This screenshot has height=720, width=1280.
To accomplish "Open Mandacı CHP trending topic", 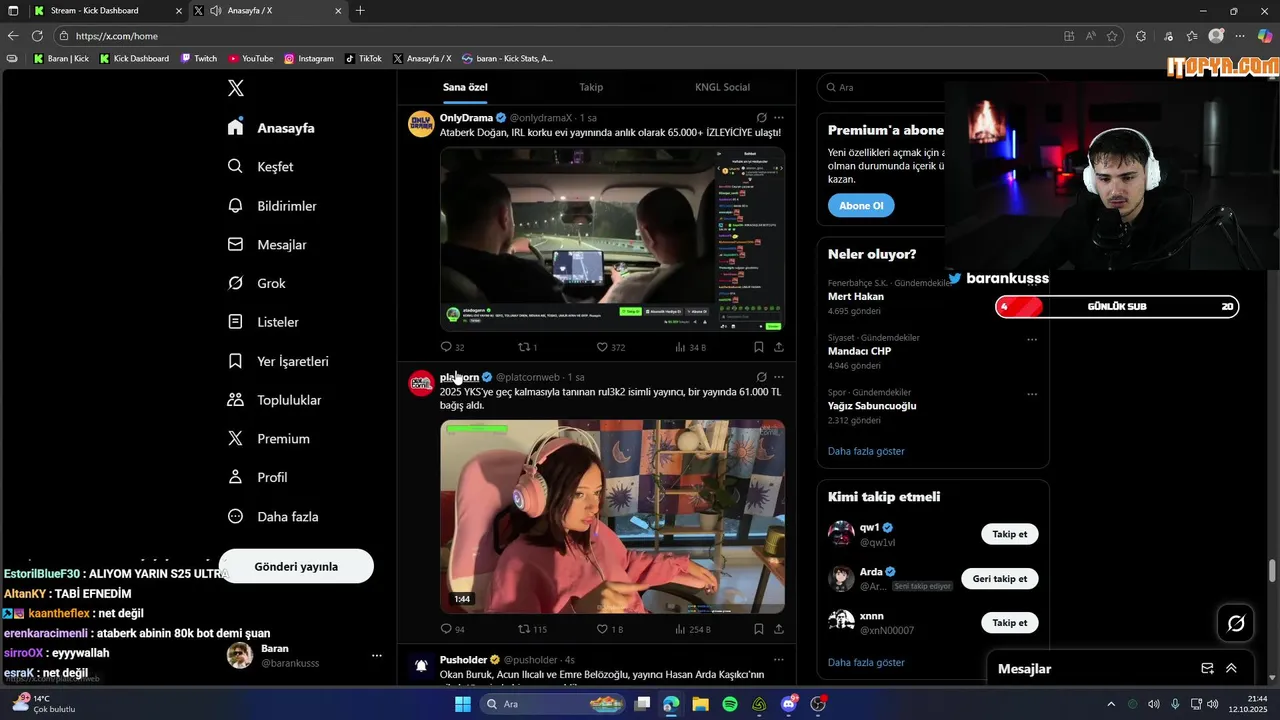I will 859,351.
